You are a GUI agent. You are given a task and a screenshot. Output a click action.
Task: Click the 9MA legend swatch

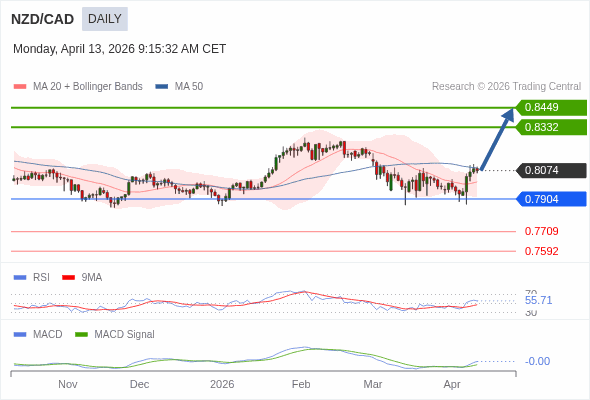[x=68, y=278]
